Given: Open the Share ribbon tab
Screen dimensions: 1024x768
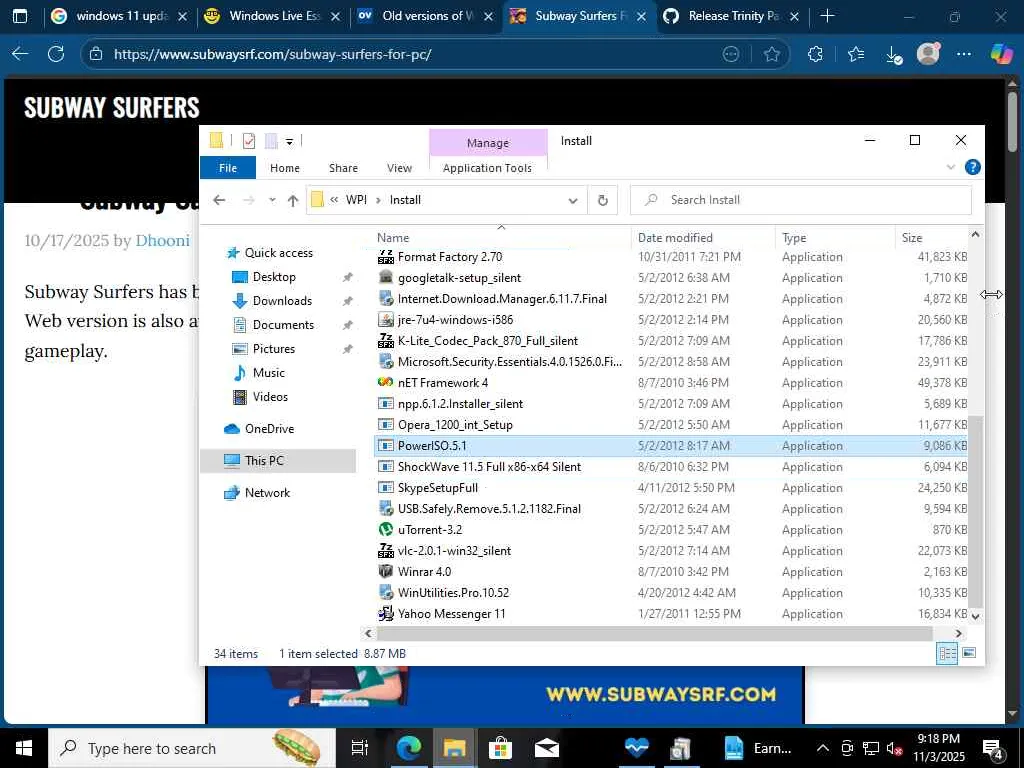Looking at the screenshot, I should pos(344,168).
